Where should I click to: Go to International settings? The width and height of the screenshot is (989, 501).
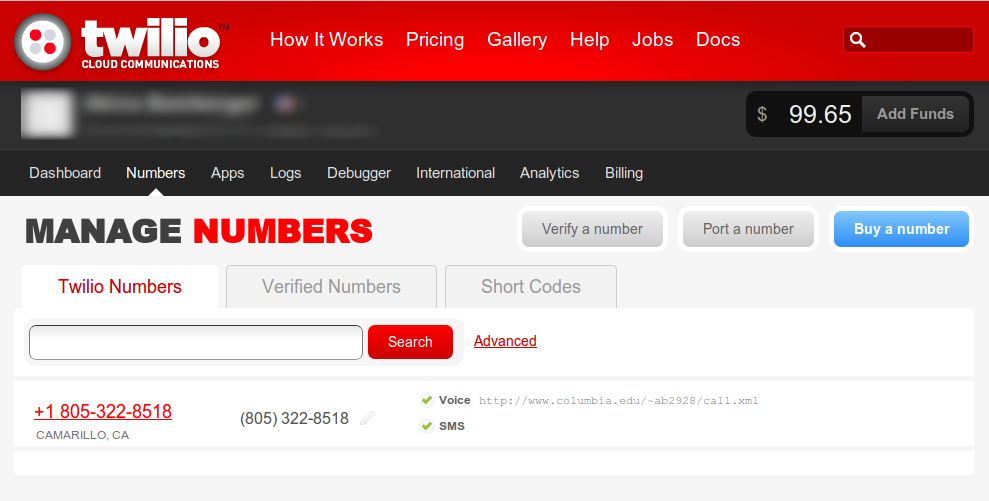(x=455, y=173)
